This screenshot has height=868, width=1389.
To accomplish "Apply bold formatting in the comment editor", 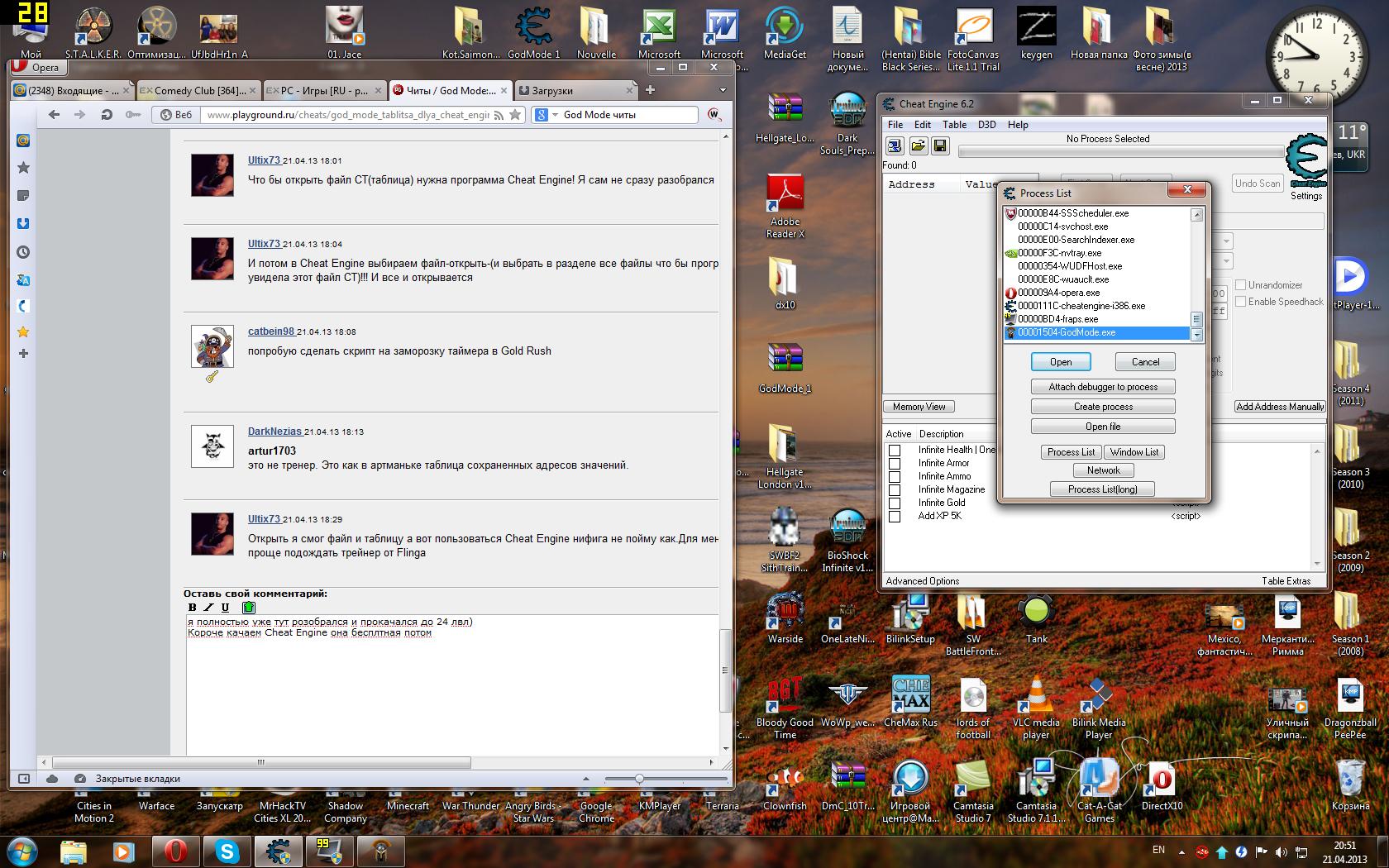I will pyautogui.click(x=193, y=608).
